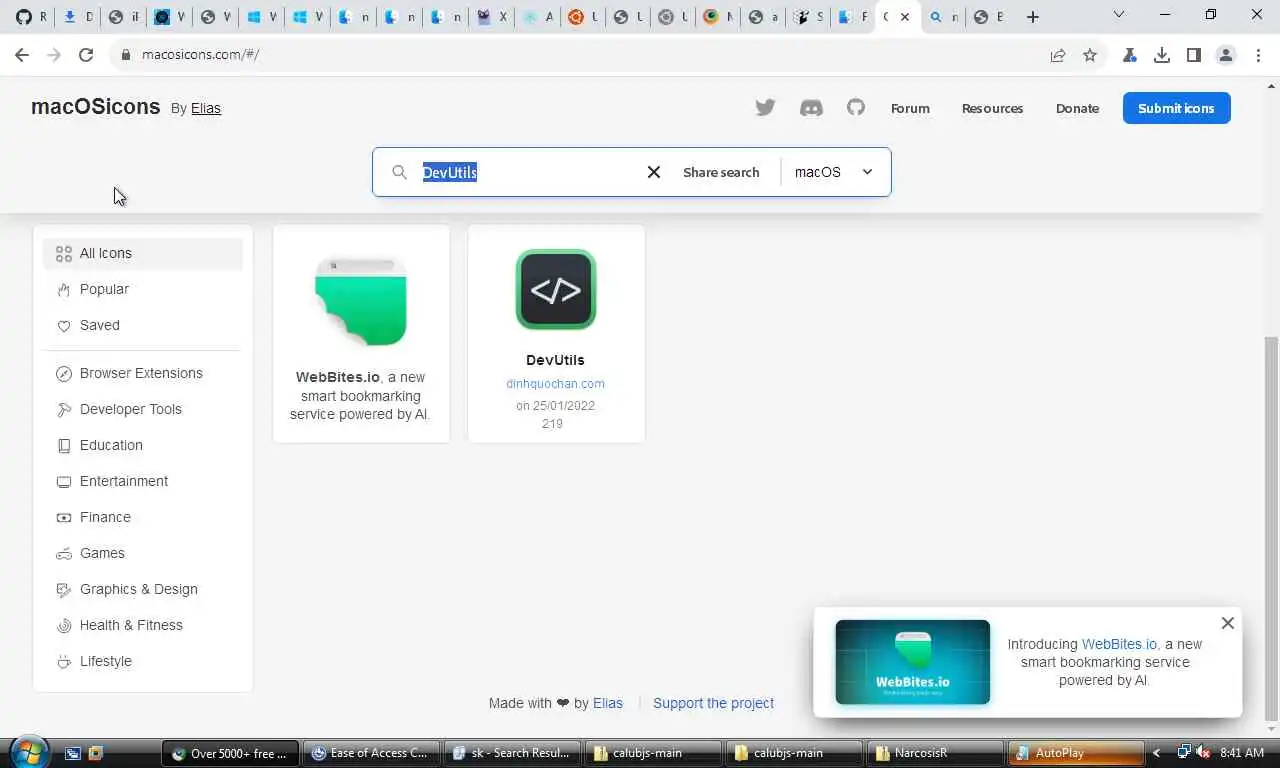This screenshot has width=1280, height=768.
Task: Open the macOS platform dropdown
Action: click(x=835, y=172)
